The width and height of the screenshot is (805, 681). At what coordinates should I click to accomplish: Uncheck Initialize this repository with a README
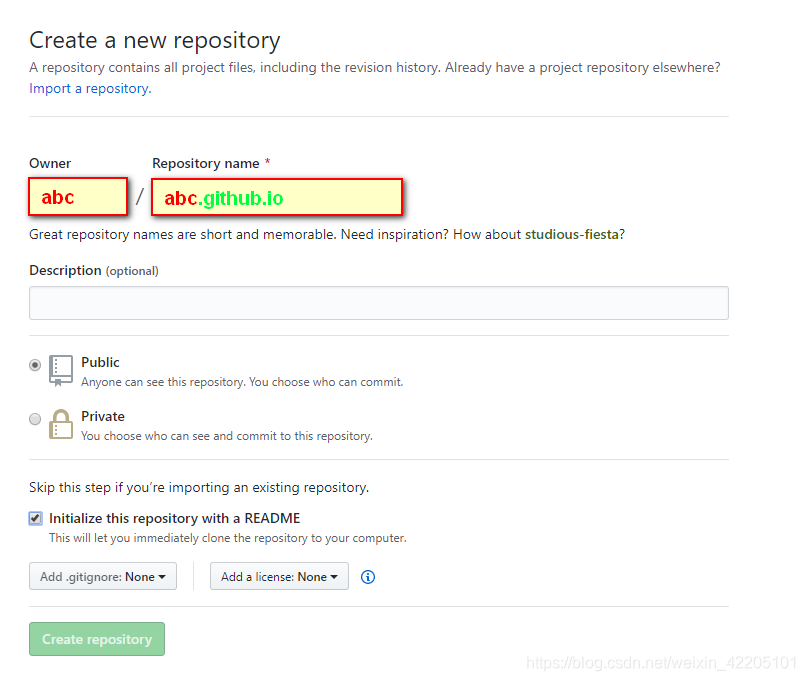click(x=35, y=518)
